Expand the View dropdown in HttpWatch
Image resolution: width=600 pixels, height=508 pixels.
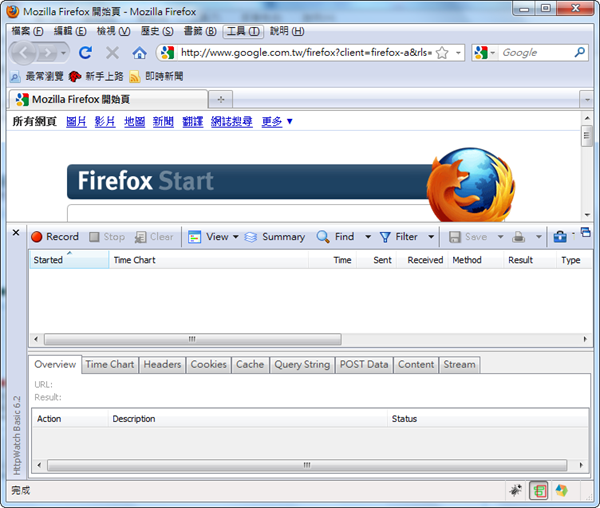click(x=235, y=237)
